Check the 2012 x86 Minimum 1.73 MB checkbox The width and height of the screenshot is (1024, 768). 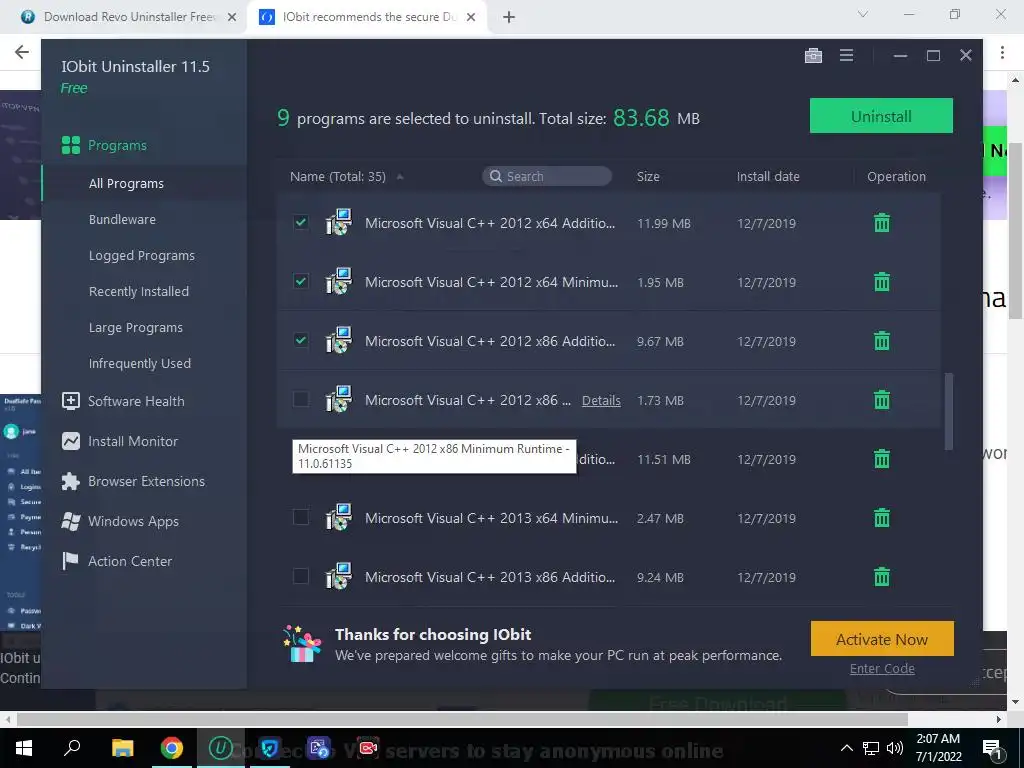[300, 399]
